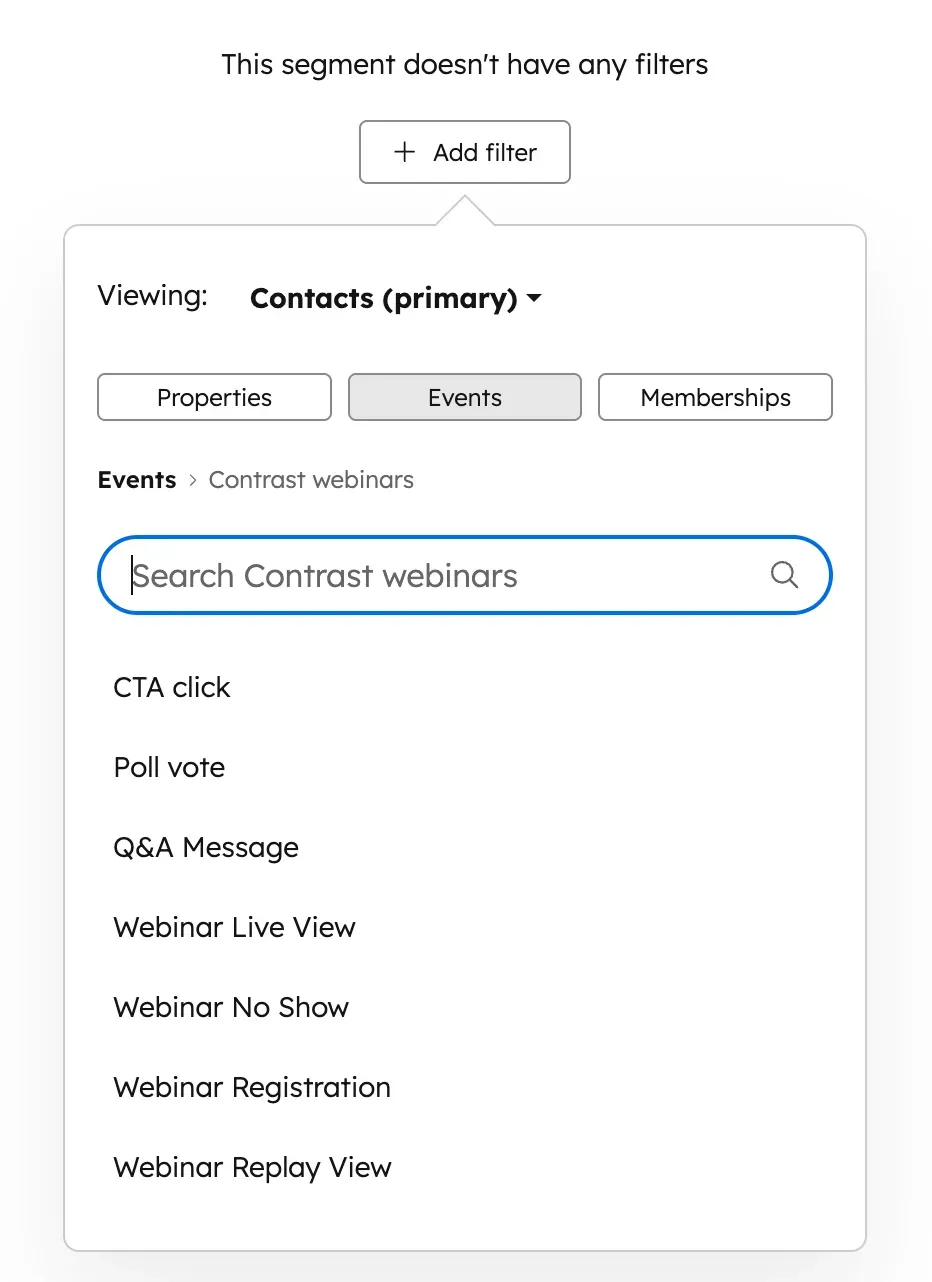Select the CTA click event
This screenshot has height=1282, width=932.
[171, 687]
